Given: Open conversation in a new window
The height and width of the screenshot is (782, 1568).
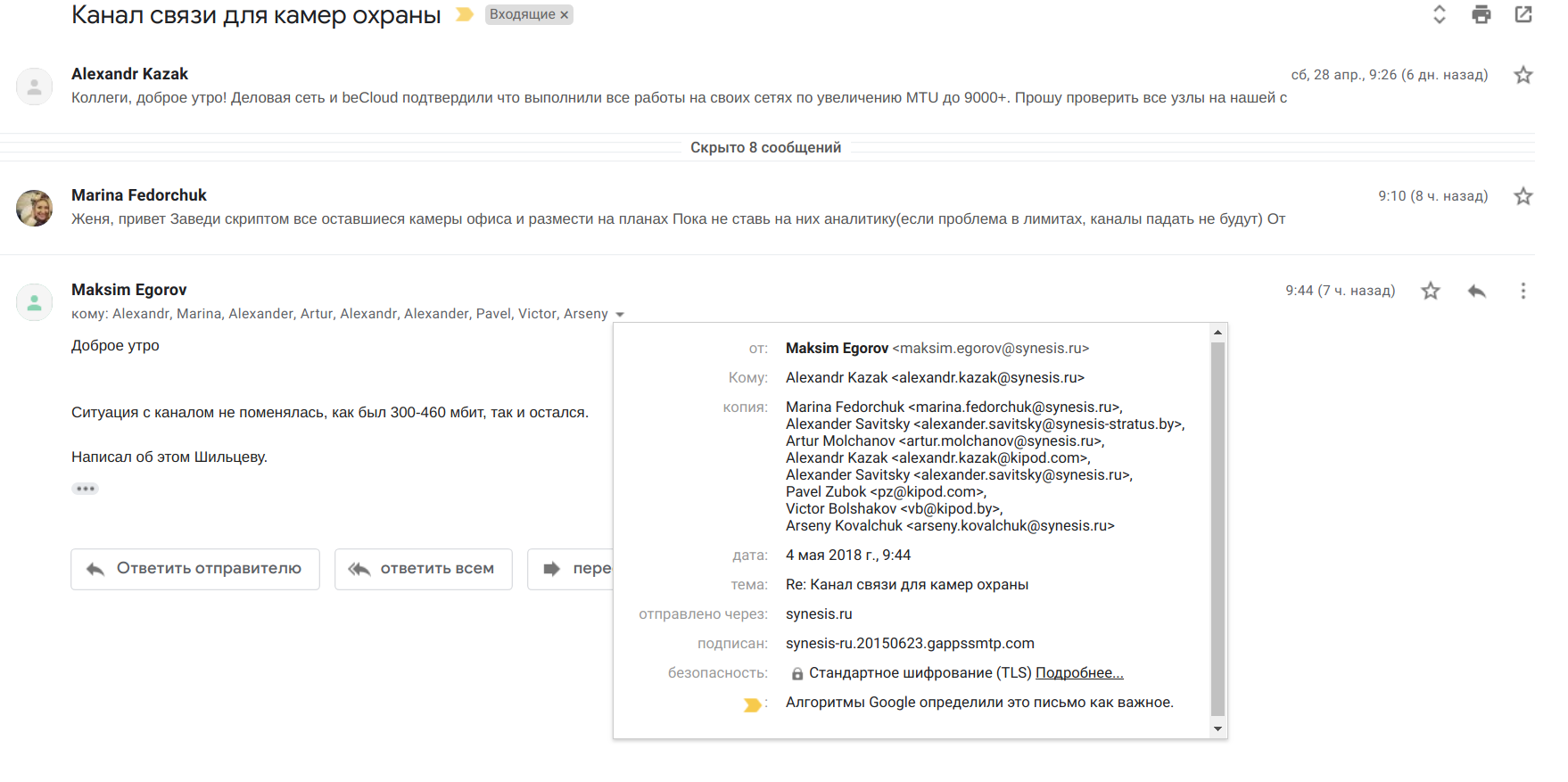Looking at the screenshot, I should [x=1523, y=14].
